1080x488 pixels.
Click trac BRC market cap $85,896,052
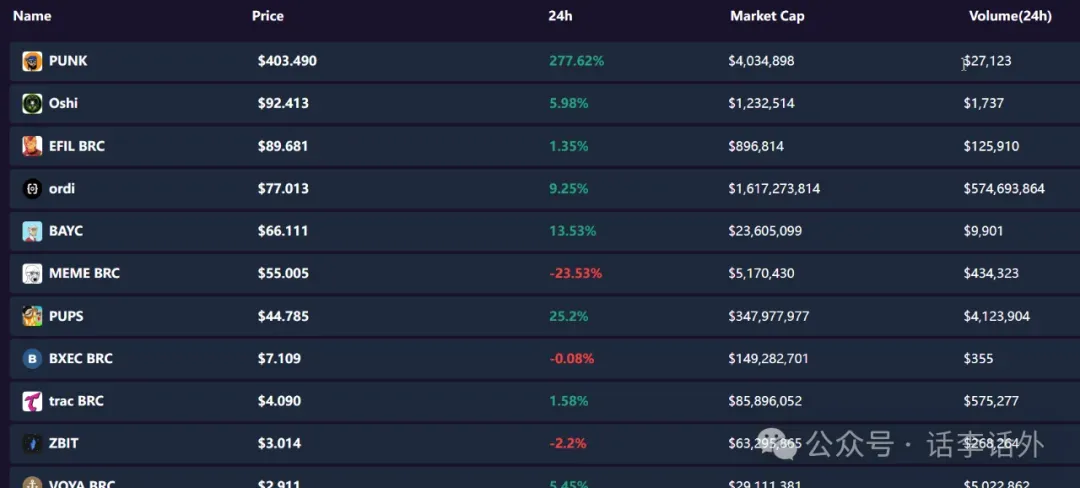click(765, 401)
